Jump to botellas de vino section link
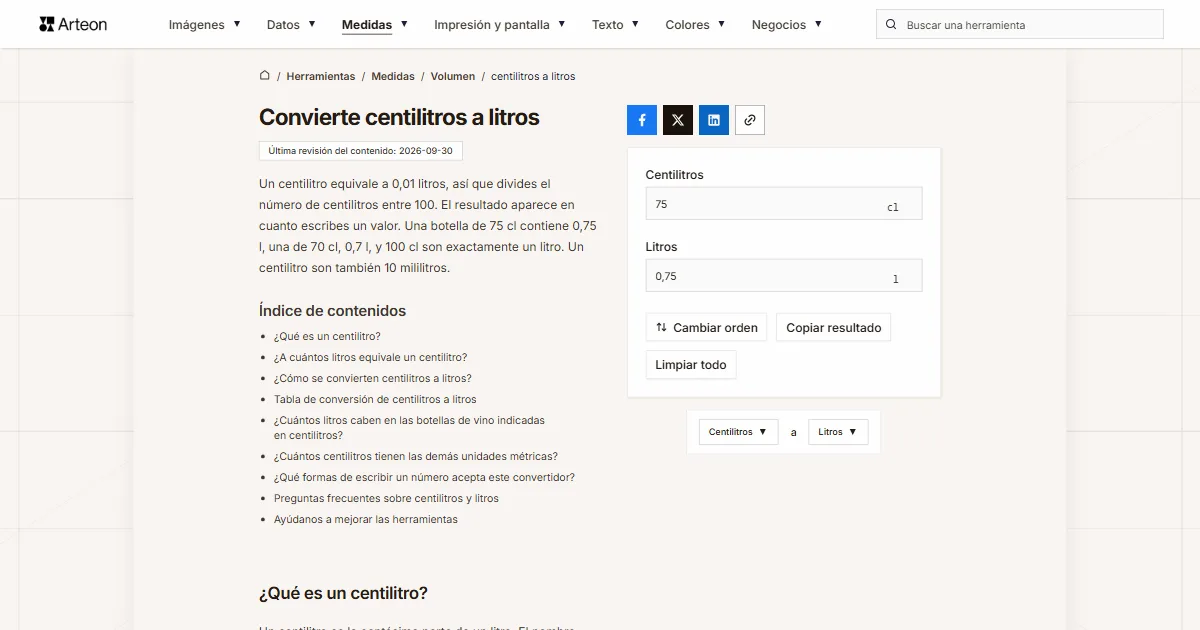The image size is (1200, 630). [410, 427]
